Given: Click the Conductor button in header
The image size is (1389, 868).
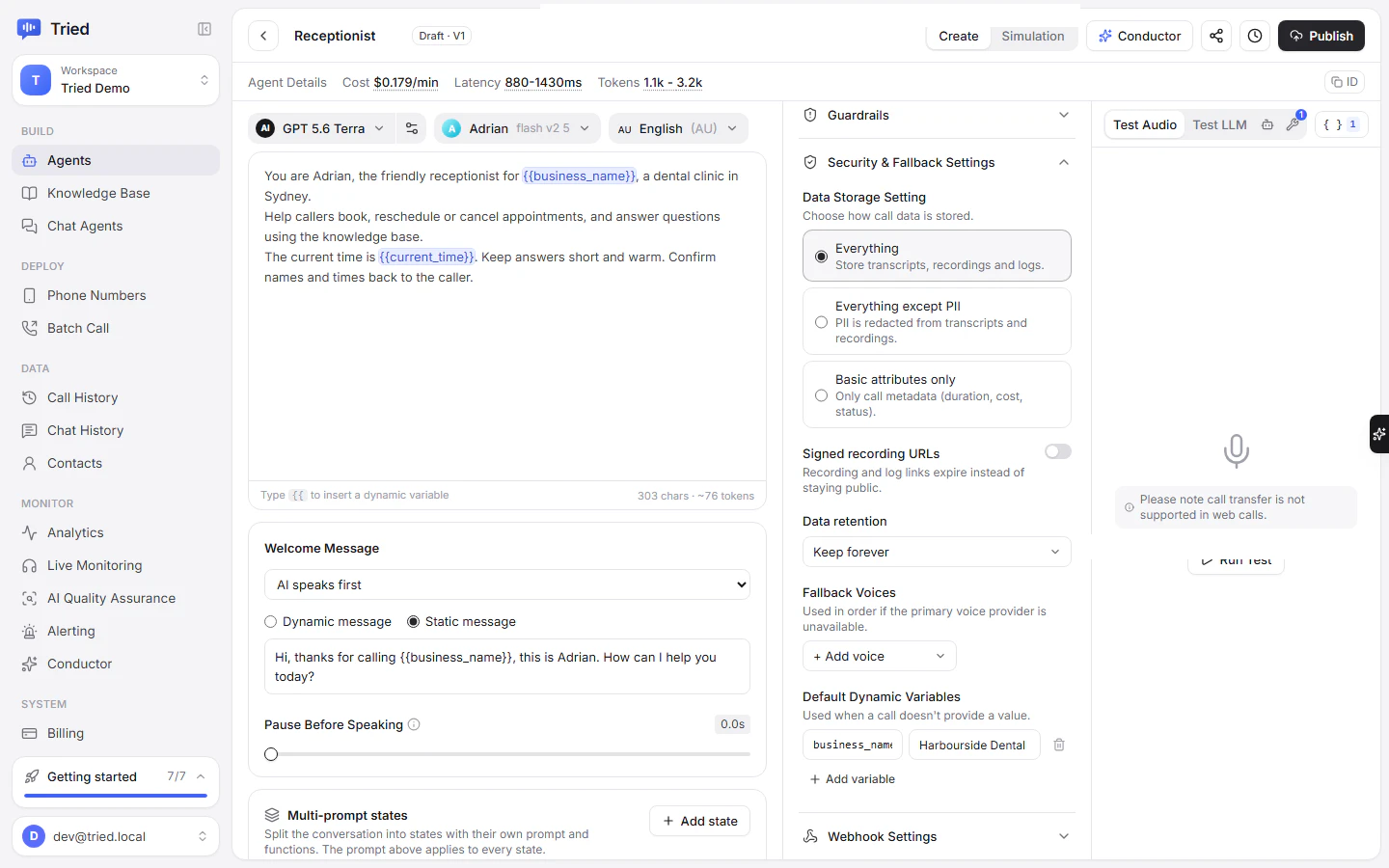Looking at the screenshot, I should pyautogui.click(x=1139, y=36).
